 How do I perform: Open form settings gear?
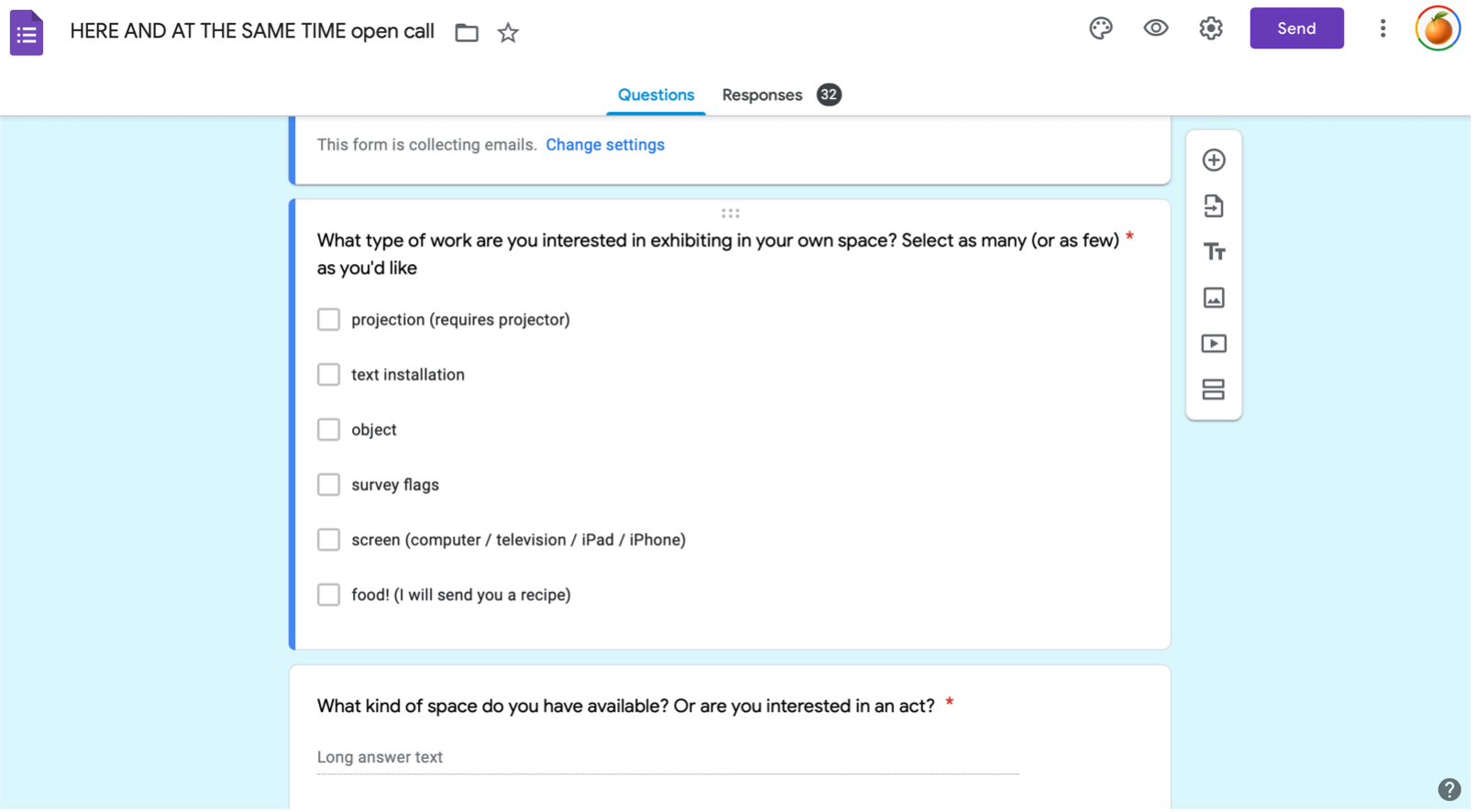(1211, 28)
